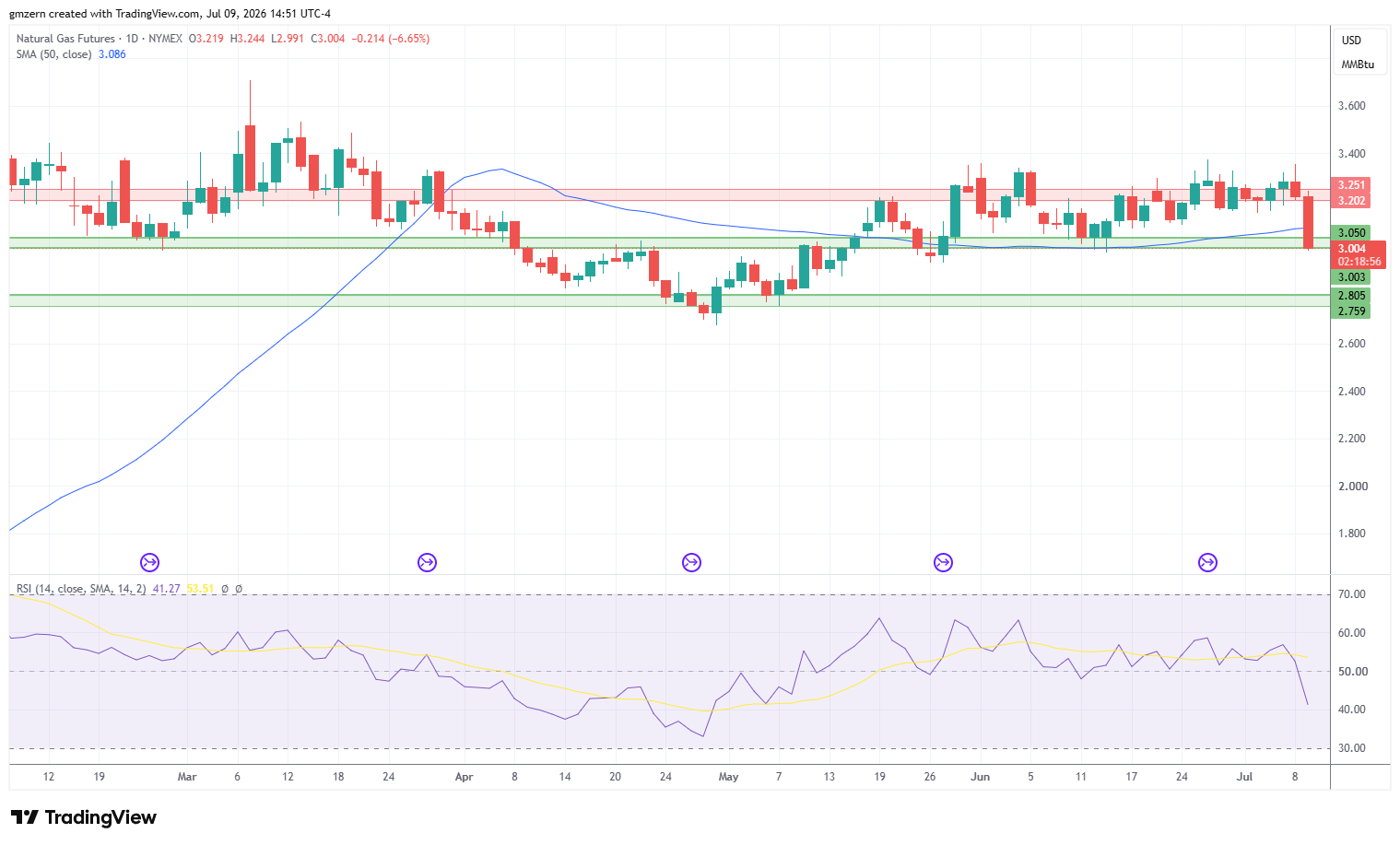This screenshot has width=1400, height=845.
Task: Click the 70.00 RSI axis value
Action: (1351, 594)
